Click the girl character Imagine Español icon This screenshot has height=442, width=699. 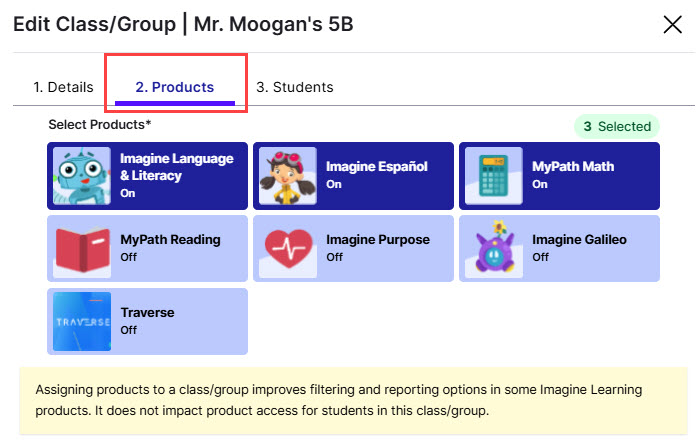pyautogui.click(x=288, y=176)
